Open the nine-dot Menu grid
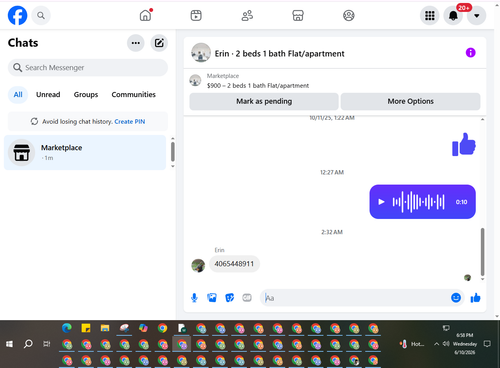The image size is (500, 368). tap(430, 15)
